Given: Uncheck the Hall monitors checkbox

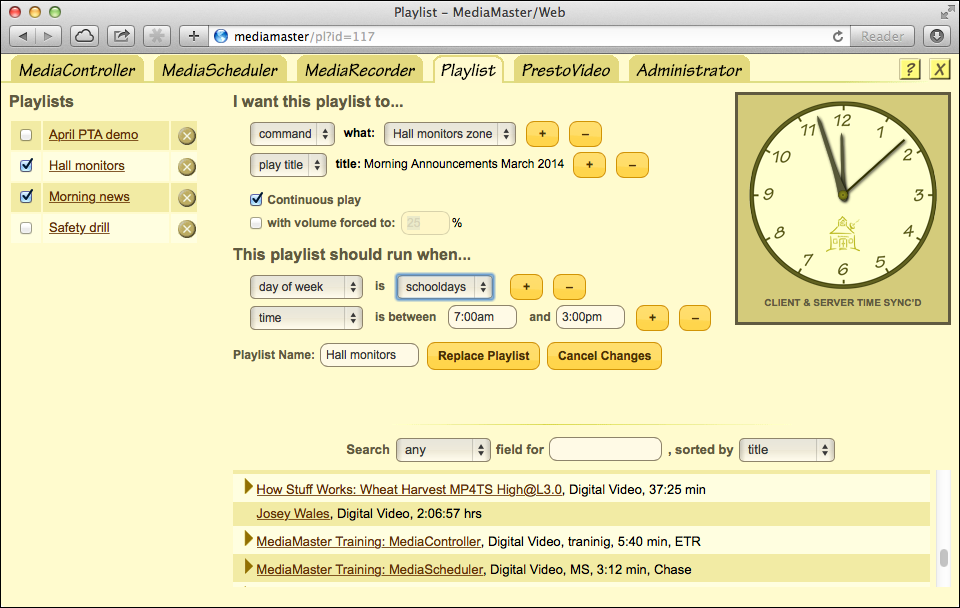Looking at the screenshot, I should coord(26,165).
